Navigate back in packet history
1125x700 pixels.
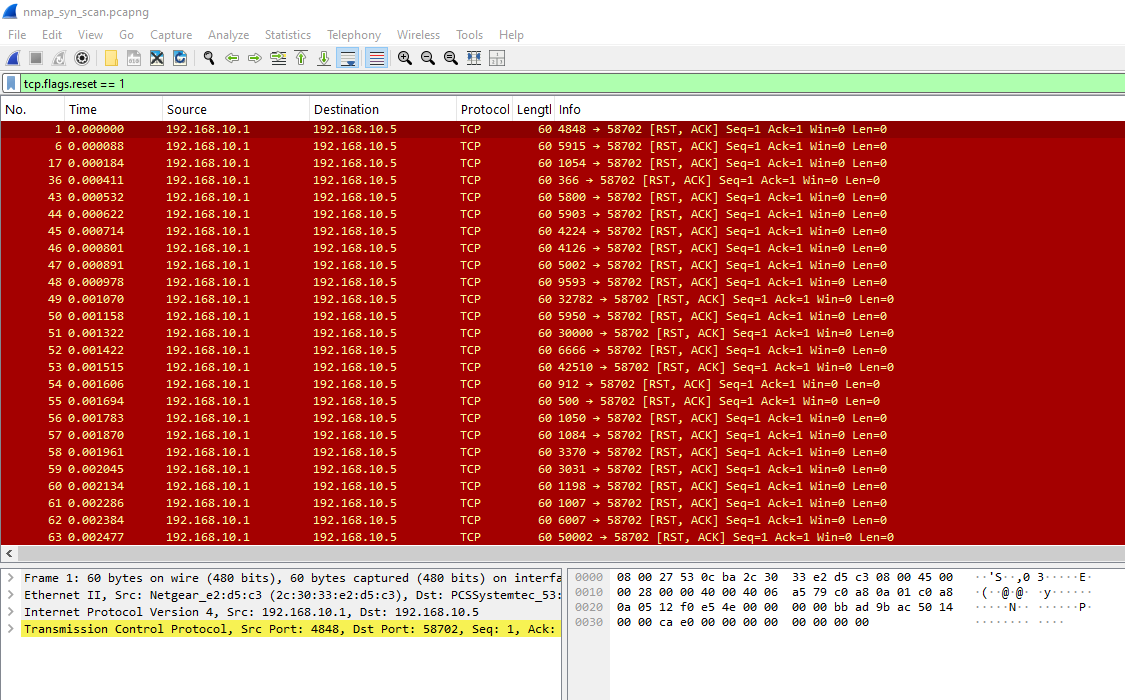pyautogui.click(x=232, y=57)
